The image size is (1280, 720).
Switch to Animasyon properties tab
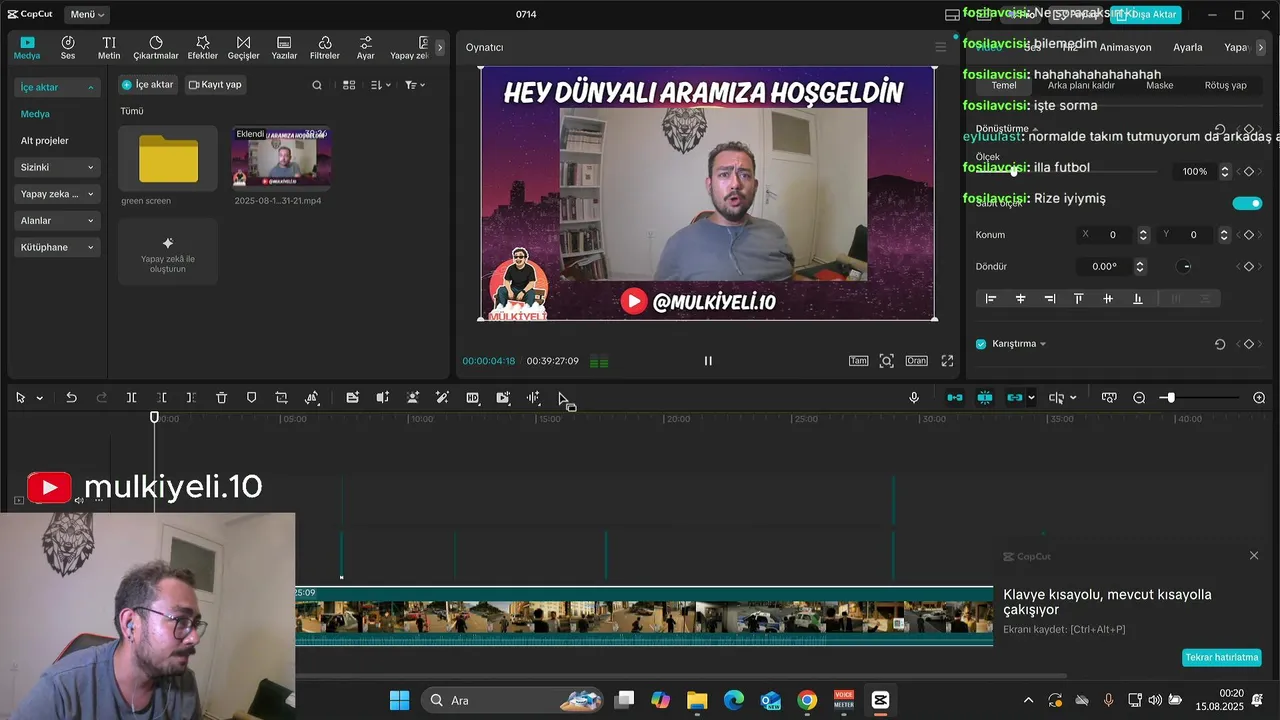[1125, 47]
